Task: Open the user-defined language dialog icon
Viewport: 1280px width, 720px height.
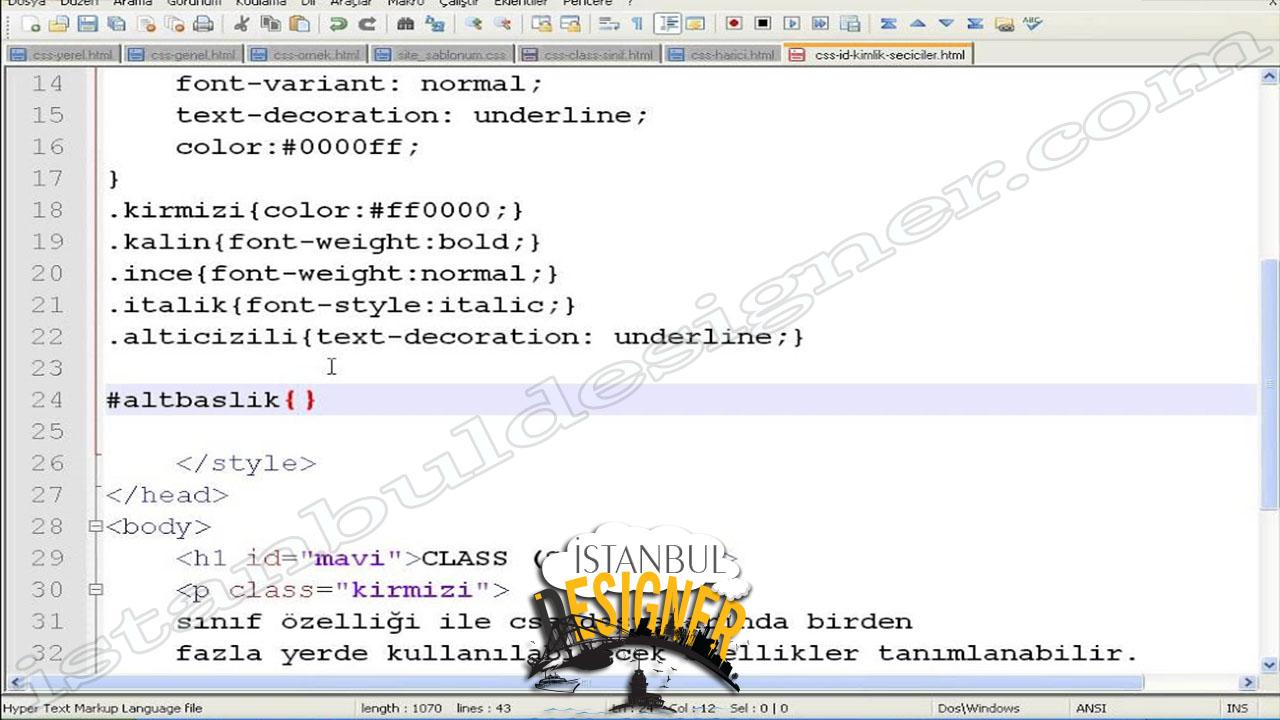Action: tap(695, 23)
